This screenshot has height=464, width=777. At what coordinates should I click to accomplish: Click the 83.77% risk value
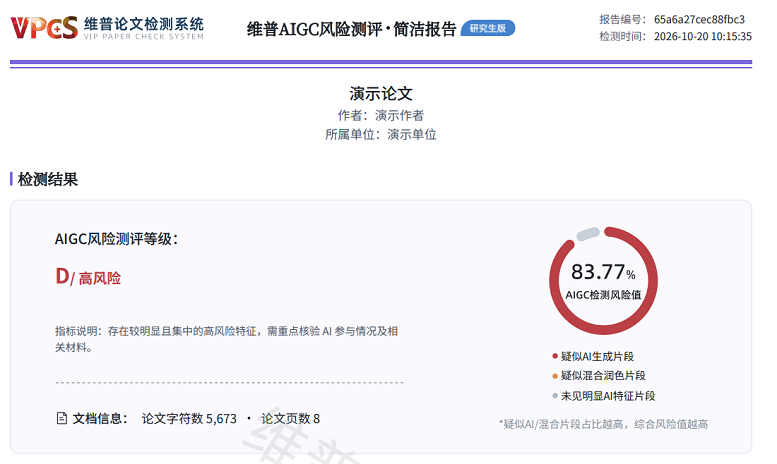[x=603, y=272]
